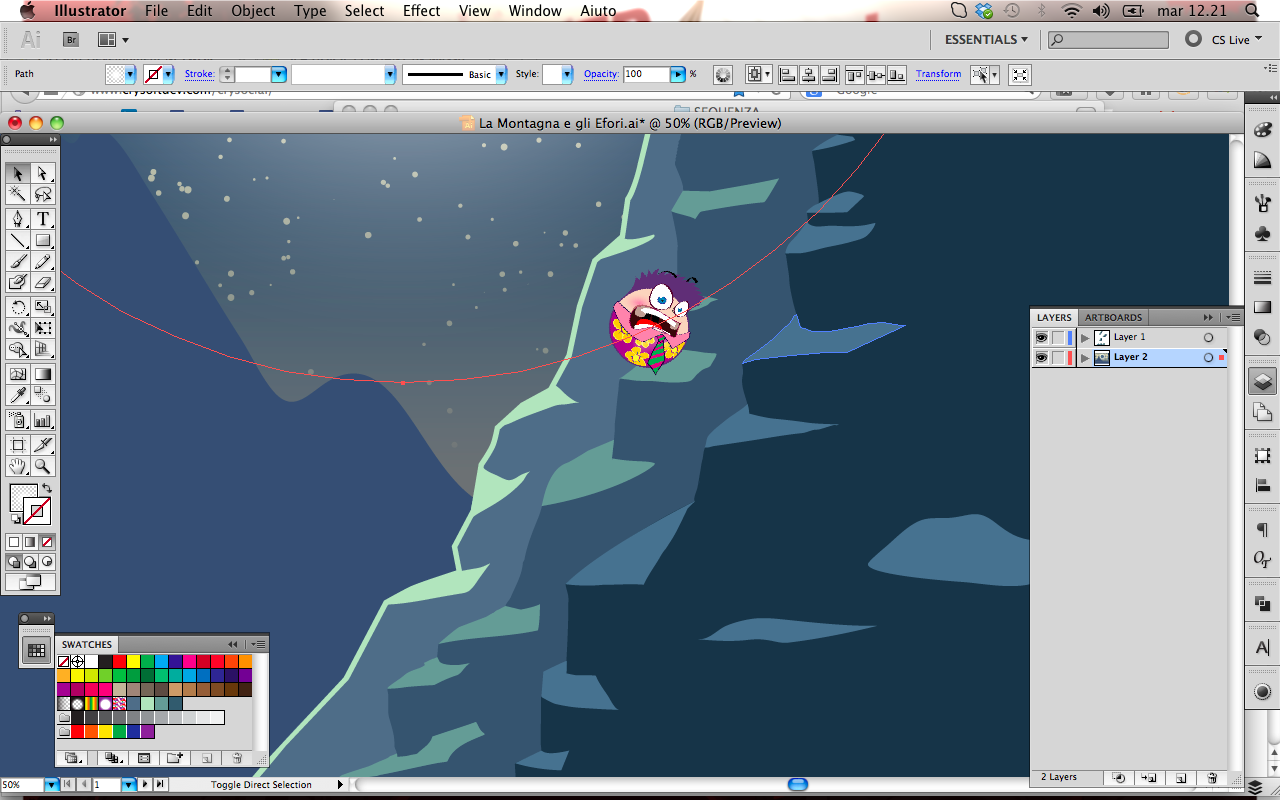1280x800 pixels.
Task: Open the Layers panel from the dock
Action: pos(1262,381)
